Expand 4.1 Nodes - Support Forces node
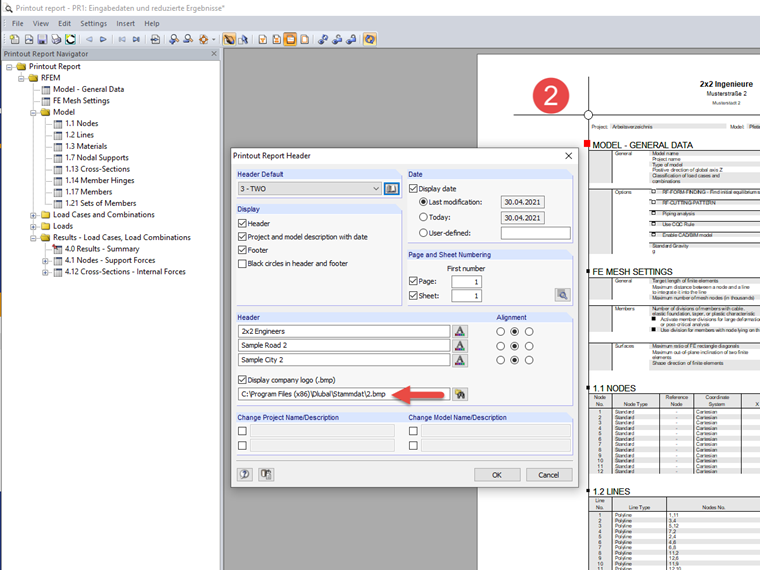The image size is (760, 570). (46, 261)
